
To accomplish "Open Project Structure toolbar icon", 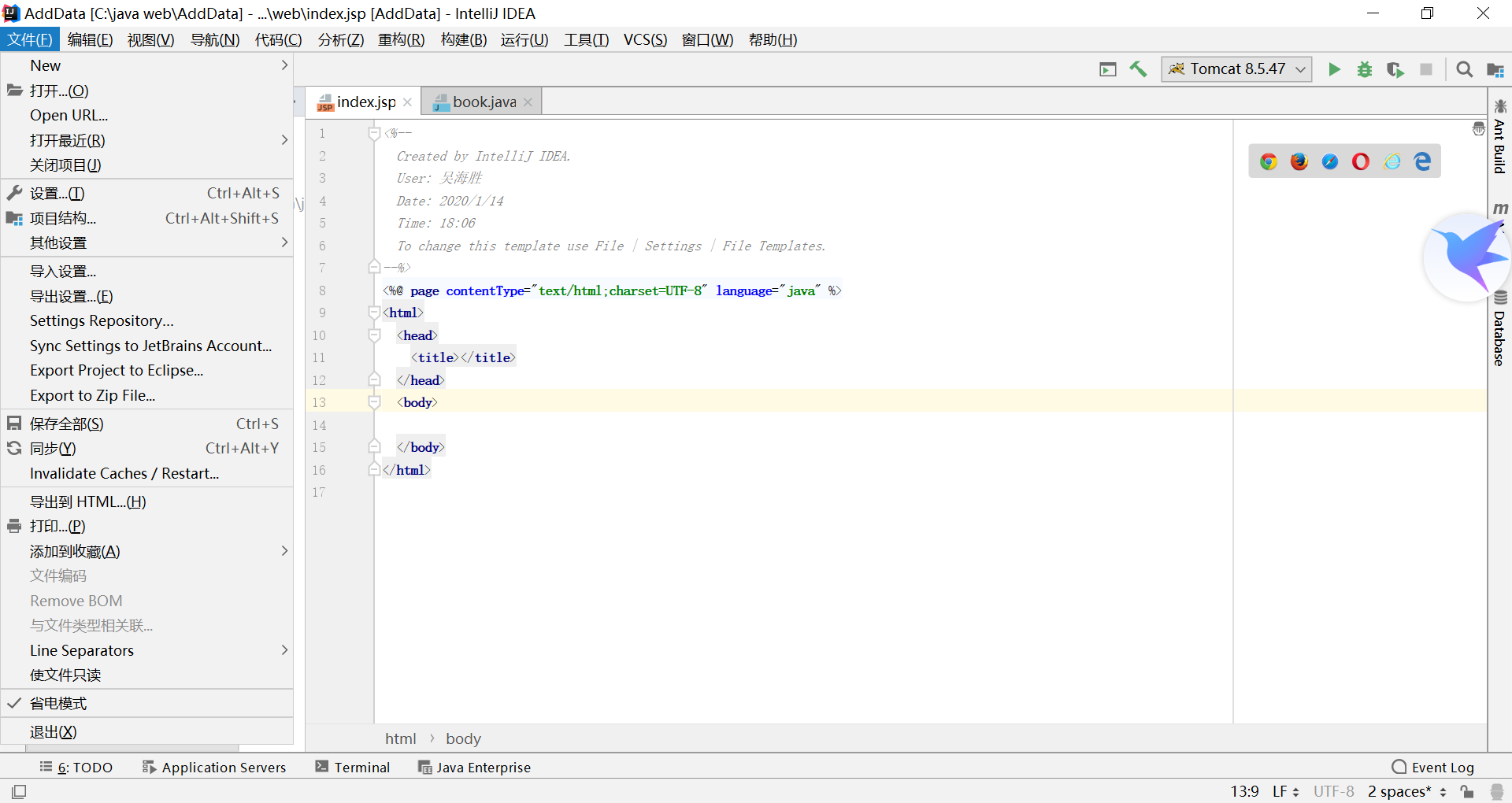I will point(1495,69).
